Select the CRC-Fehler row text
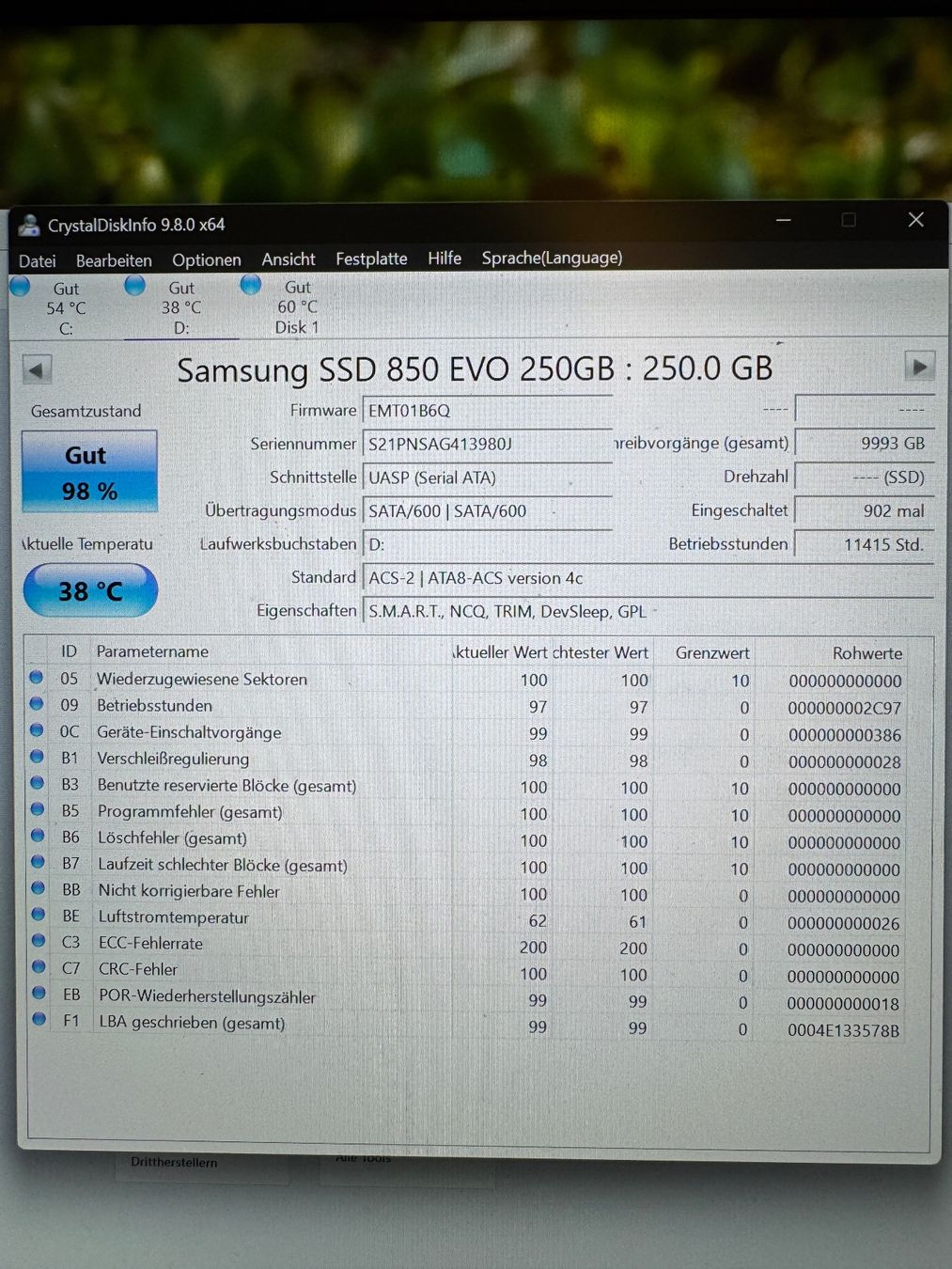The image size is (952, 1269). coord(138,969)
